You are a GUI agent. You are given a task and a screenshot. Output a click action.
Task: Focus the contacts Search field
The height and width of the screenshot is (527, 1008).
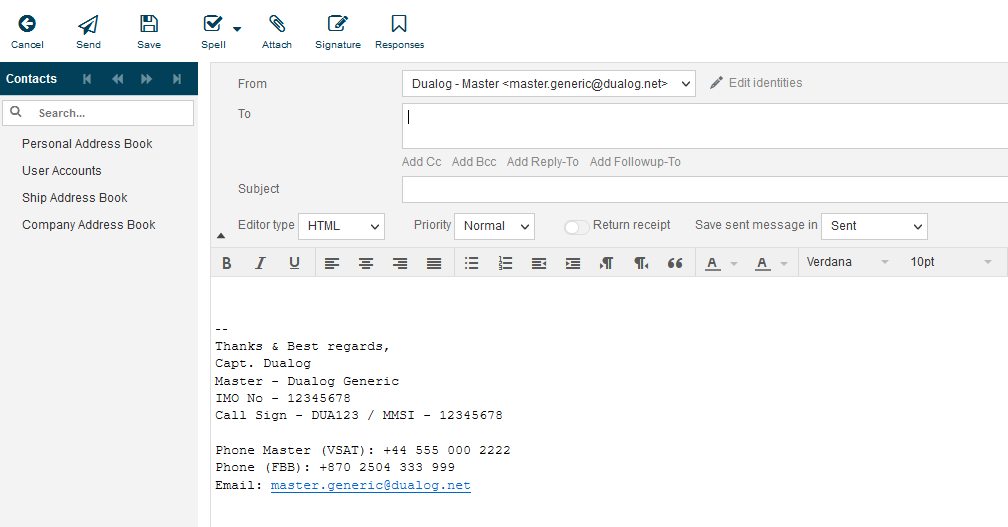pos(98,113)
